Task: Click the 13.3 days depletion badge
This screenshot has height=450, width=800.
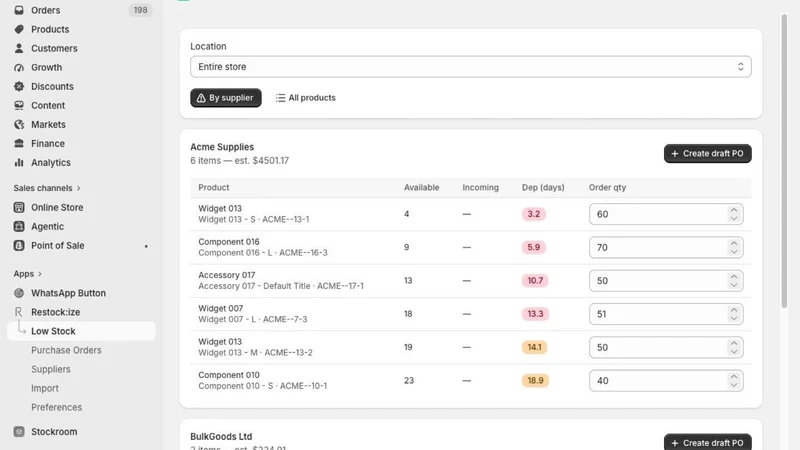Action: 535,314
